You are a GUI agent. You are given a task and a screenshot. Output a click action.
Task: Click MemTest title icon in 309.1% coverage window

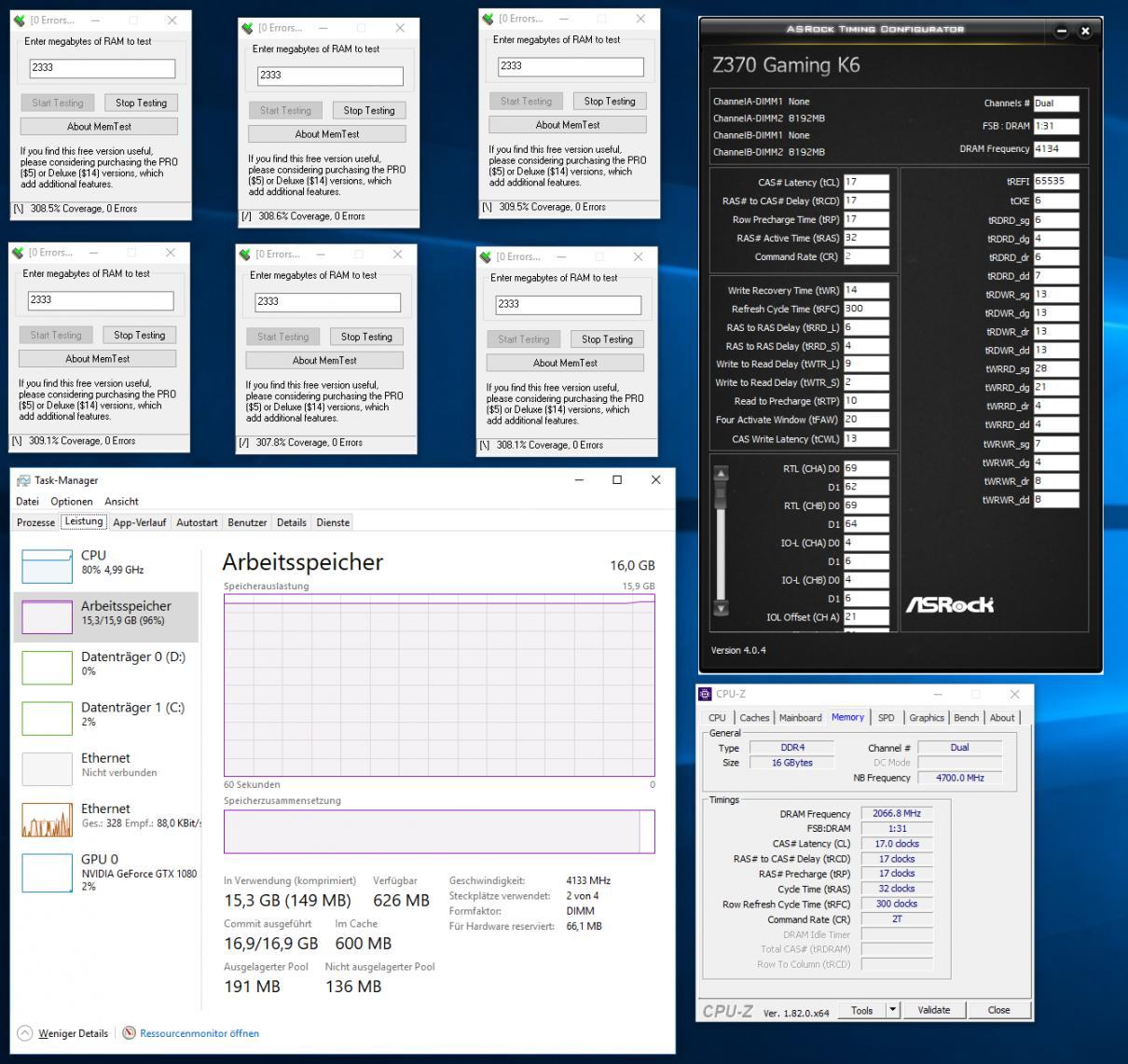pyautogui.click(x=17, y=253)
